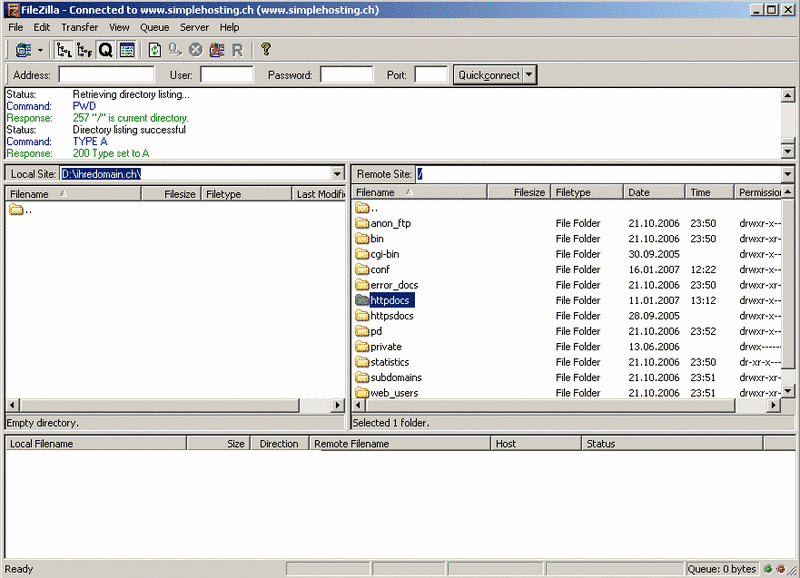Open the Site Manager icon
This screenshot has width=800, height=578.
click(23, 50)
